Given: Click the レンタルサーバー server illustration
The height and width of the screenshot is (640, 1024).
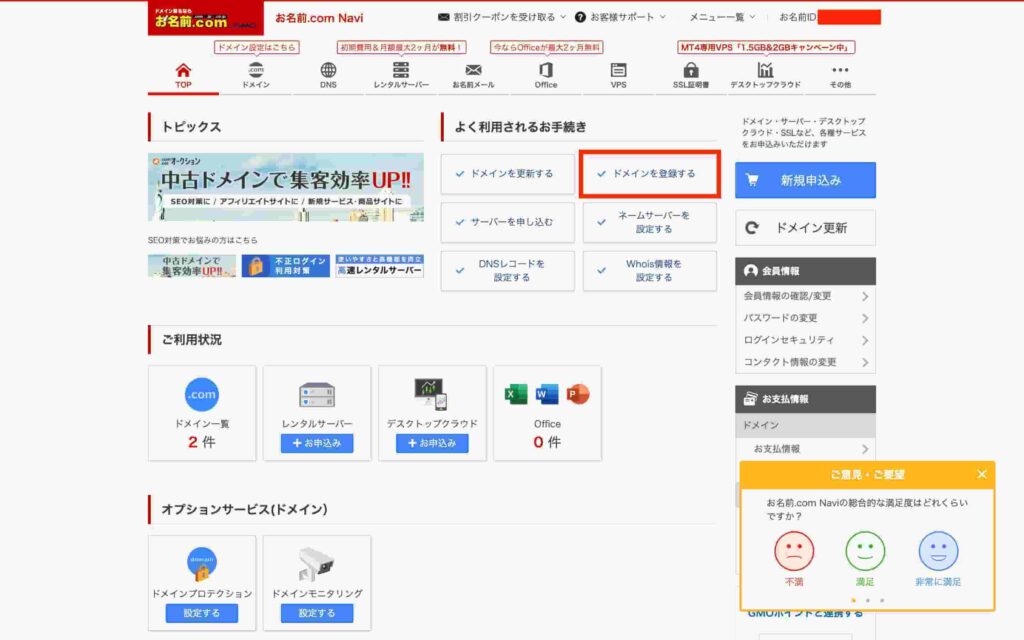Looking at the screenshot, I should click(x=317, y=395).
